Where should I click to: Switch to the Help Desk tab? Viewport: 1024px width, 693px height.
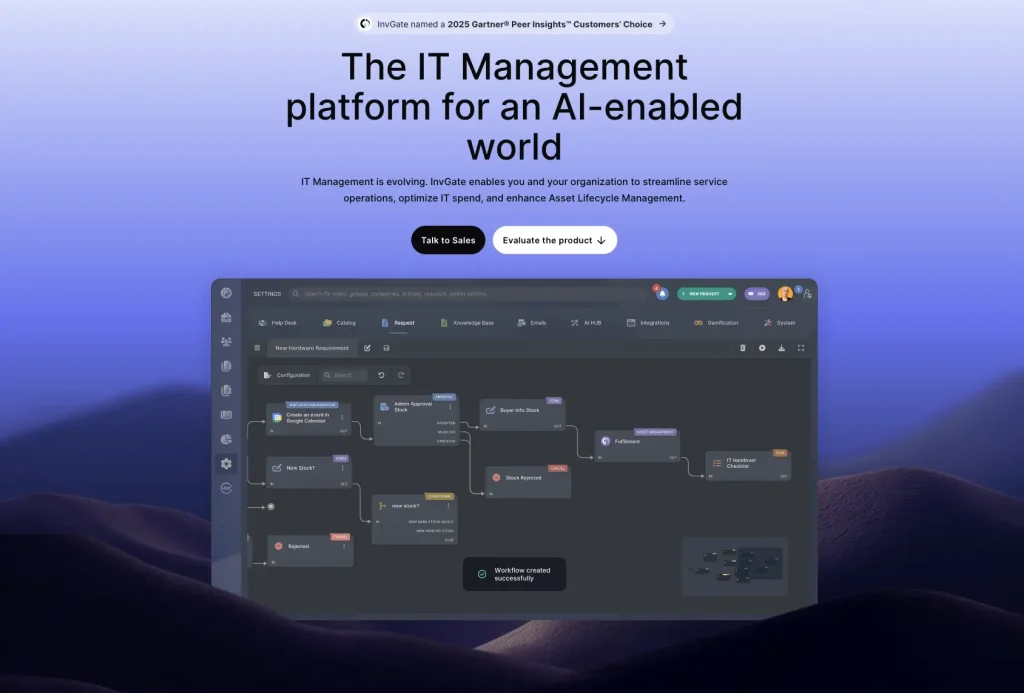pos(278,323)
